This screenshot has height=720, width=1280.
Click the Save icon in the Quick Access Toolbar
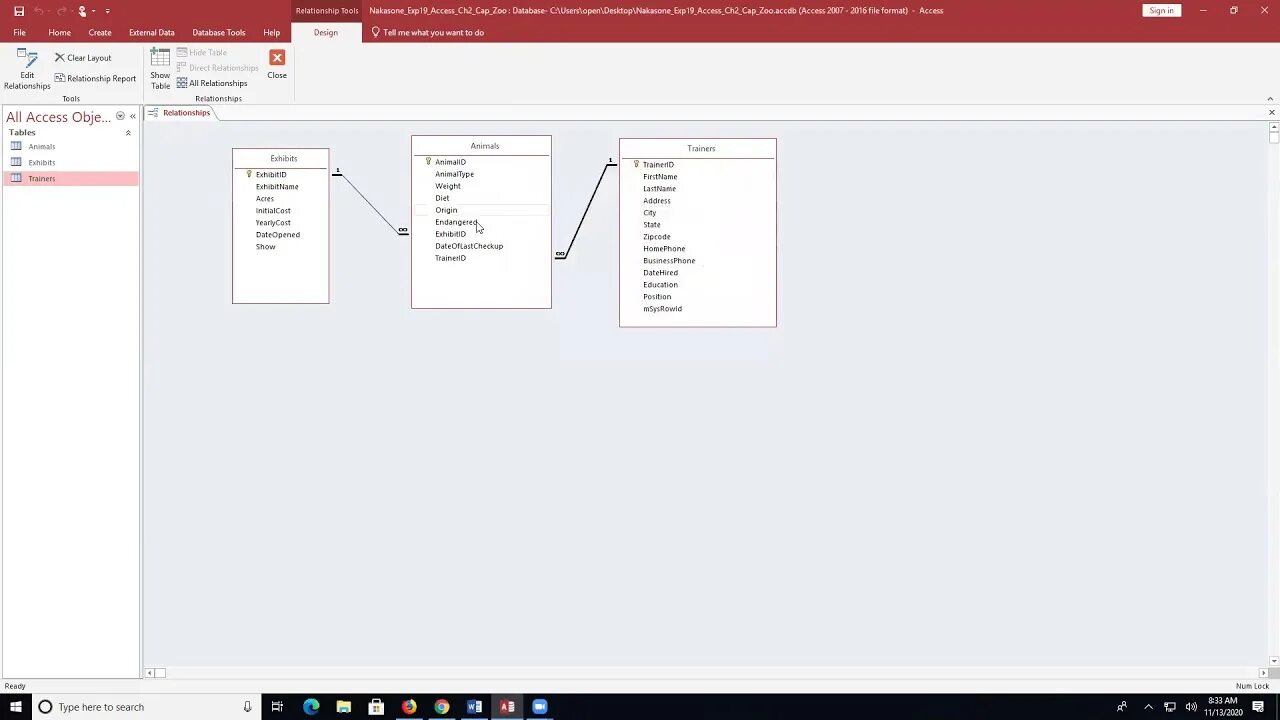coord(18,10)
